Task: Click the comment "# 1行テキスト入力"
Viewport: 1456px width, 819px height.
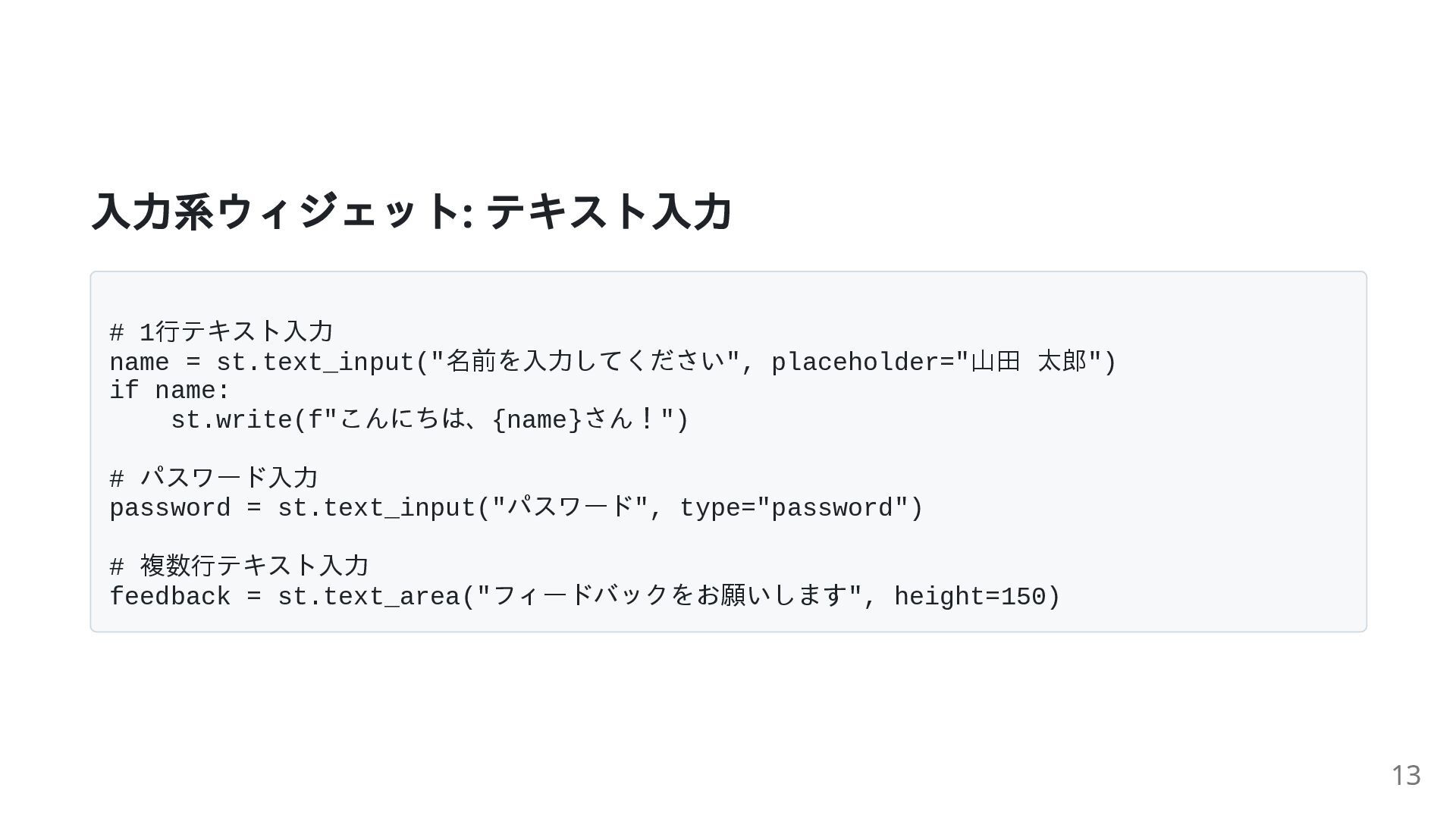Action: pyautogui.click(x=221, y=332)
